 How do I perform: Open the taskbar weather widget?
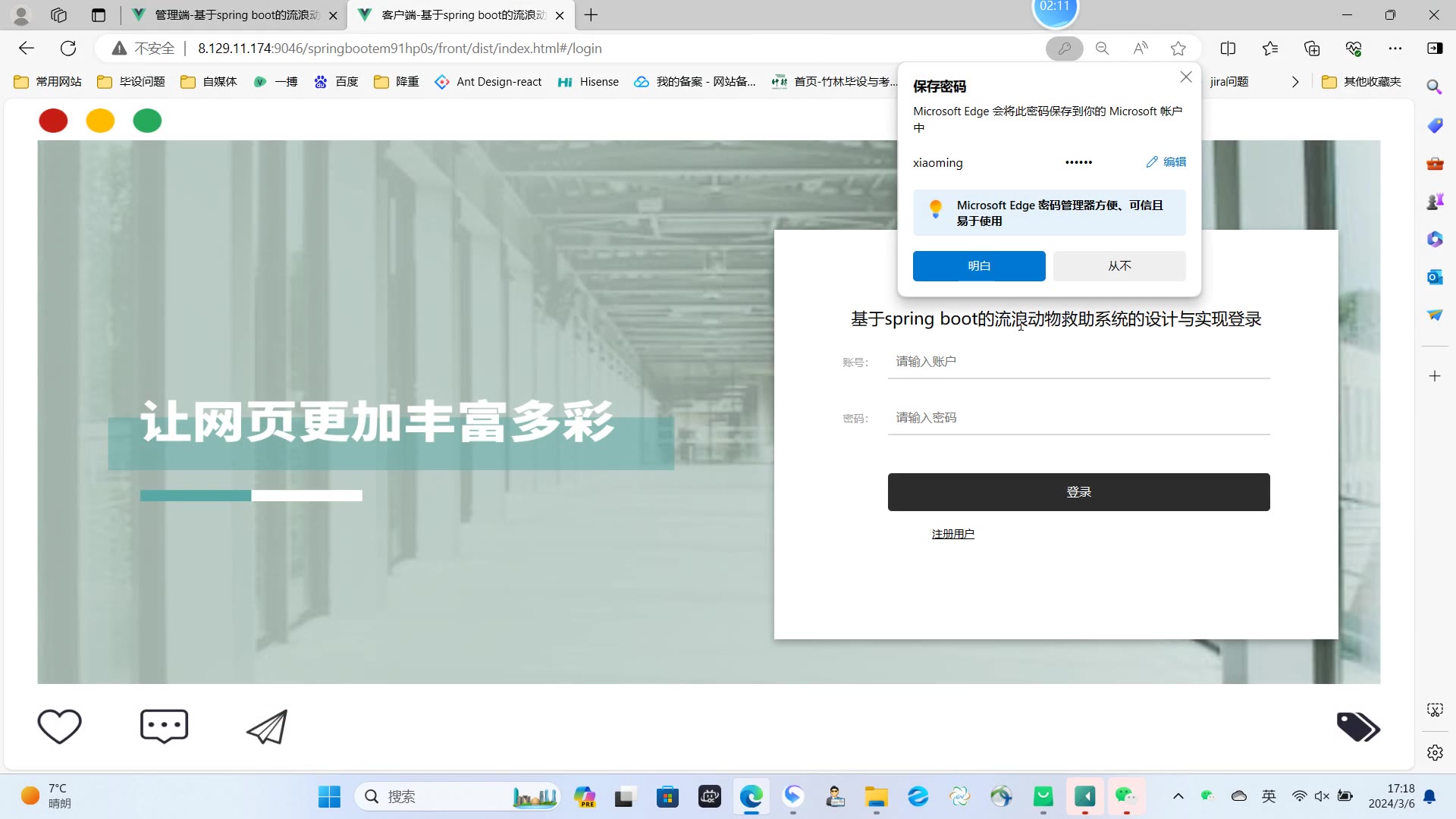(x=47, y=796)
